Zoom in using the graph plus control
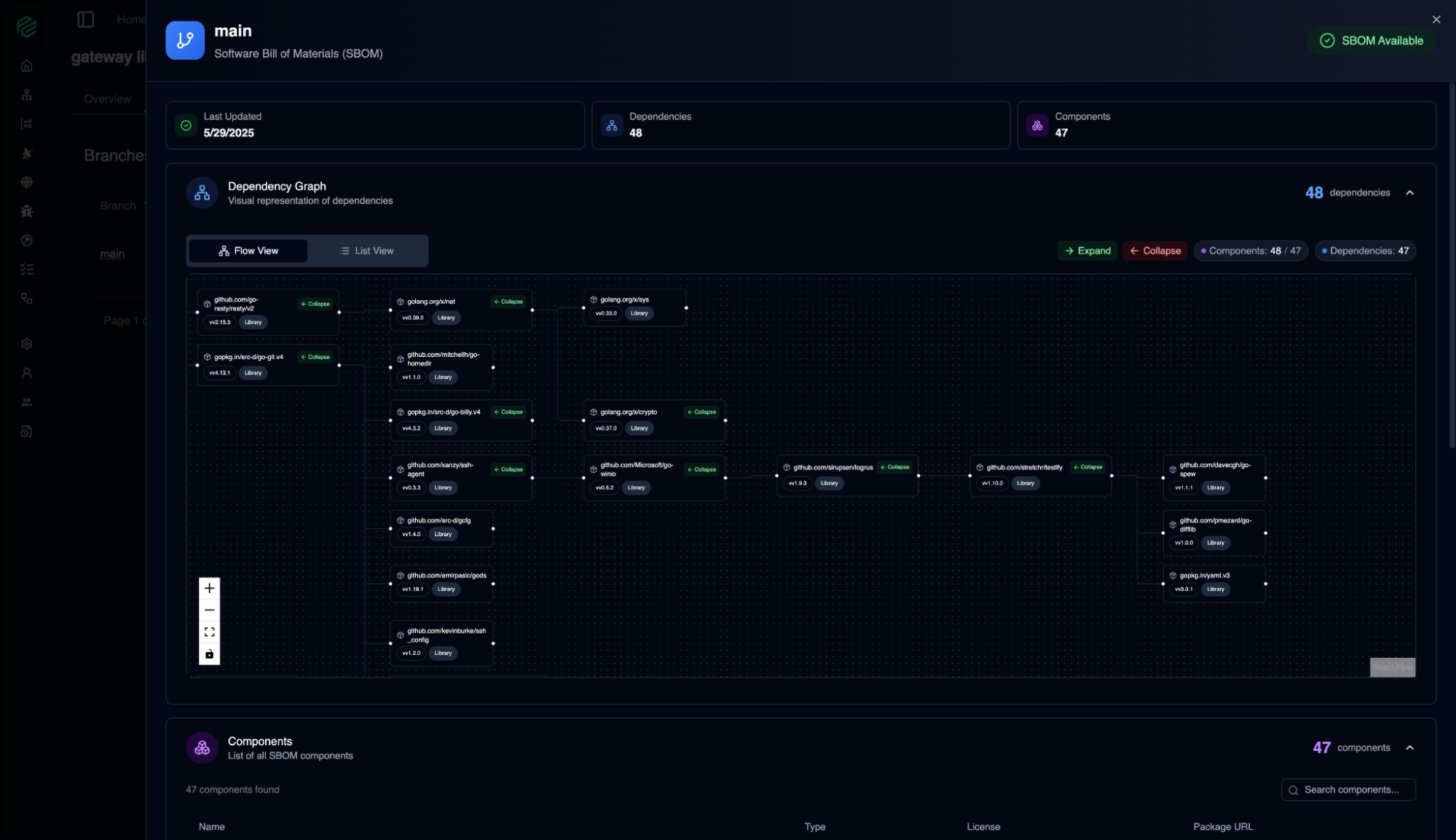 click(209, 588)
